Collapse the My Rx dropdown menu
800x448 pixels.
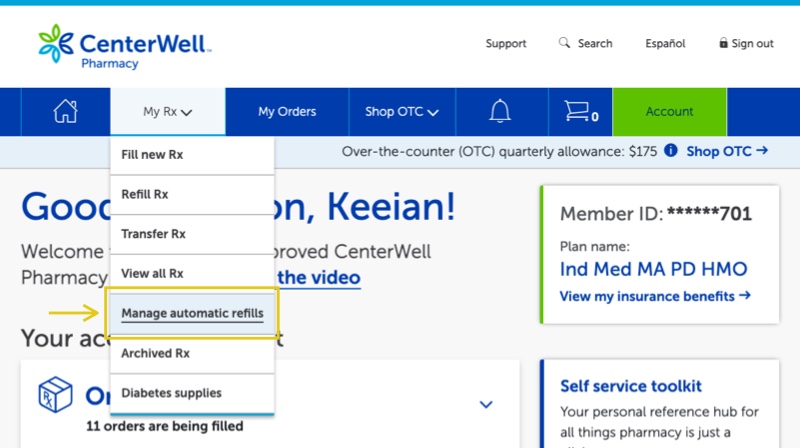[167, 112]
